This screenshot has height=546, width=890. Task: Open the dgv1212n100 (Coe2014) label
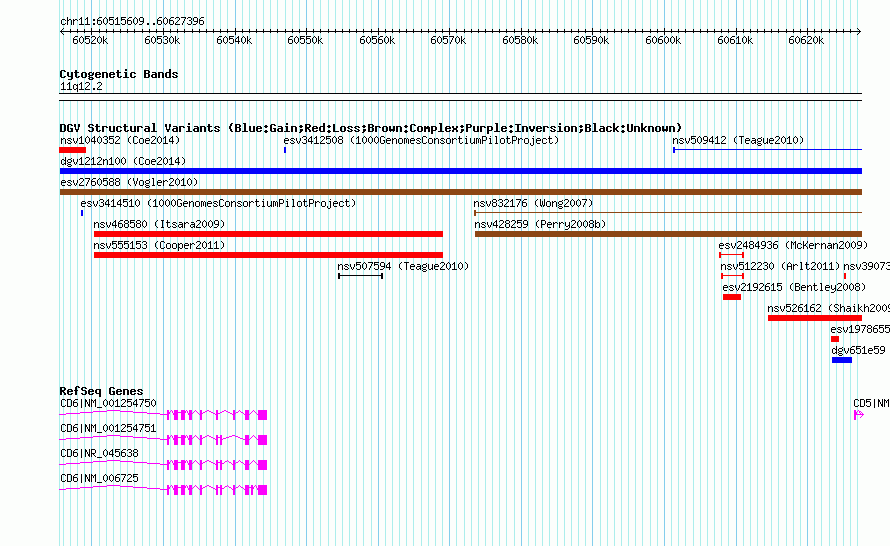pos(123,161)
